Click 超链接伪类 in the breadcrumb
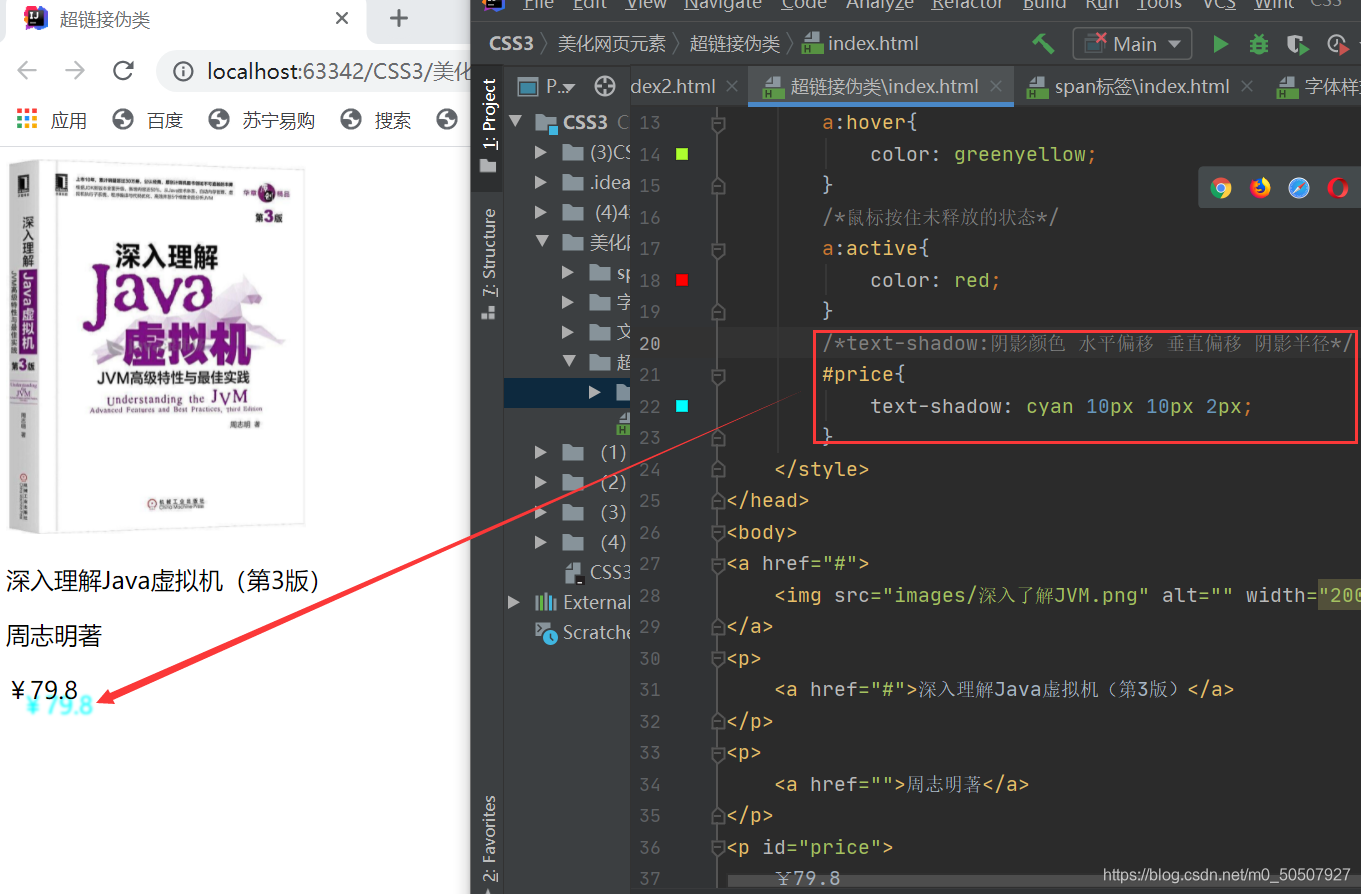This screenshot has width=1361, height=894. [x=735, y=44]
